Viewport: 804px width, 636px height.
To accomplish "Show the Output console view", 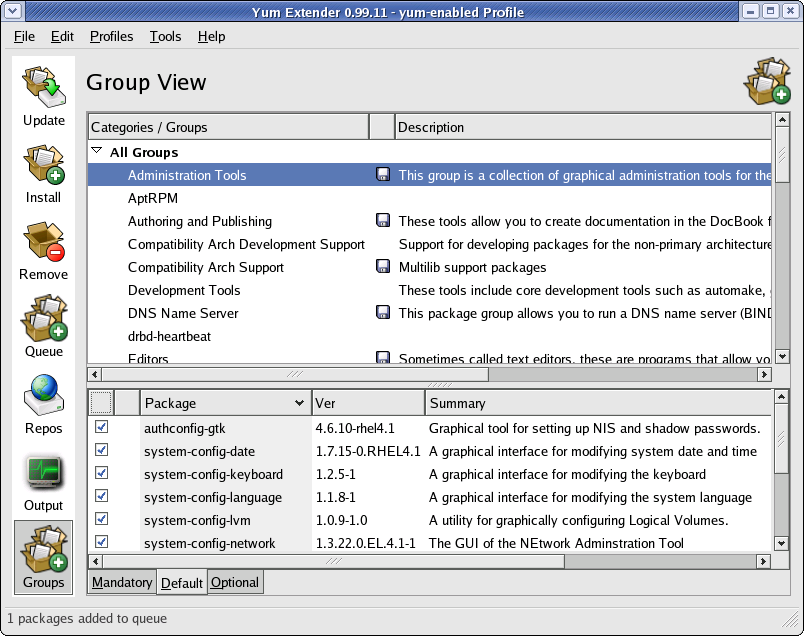I will coord(44,480).
